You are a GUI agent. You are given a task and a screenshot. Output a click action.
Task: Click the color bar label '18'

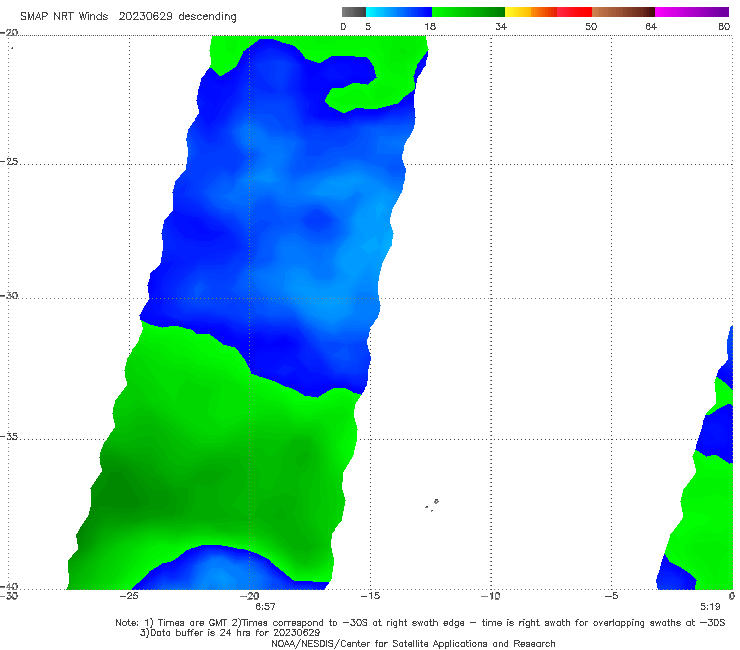pos(430,26)
